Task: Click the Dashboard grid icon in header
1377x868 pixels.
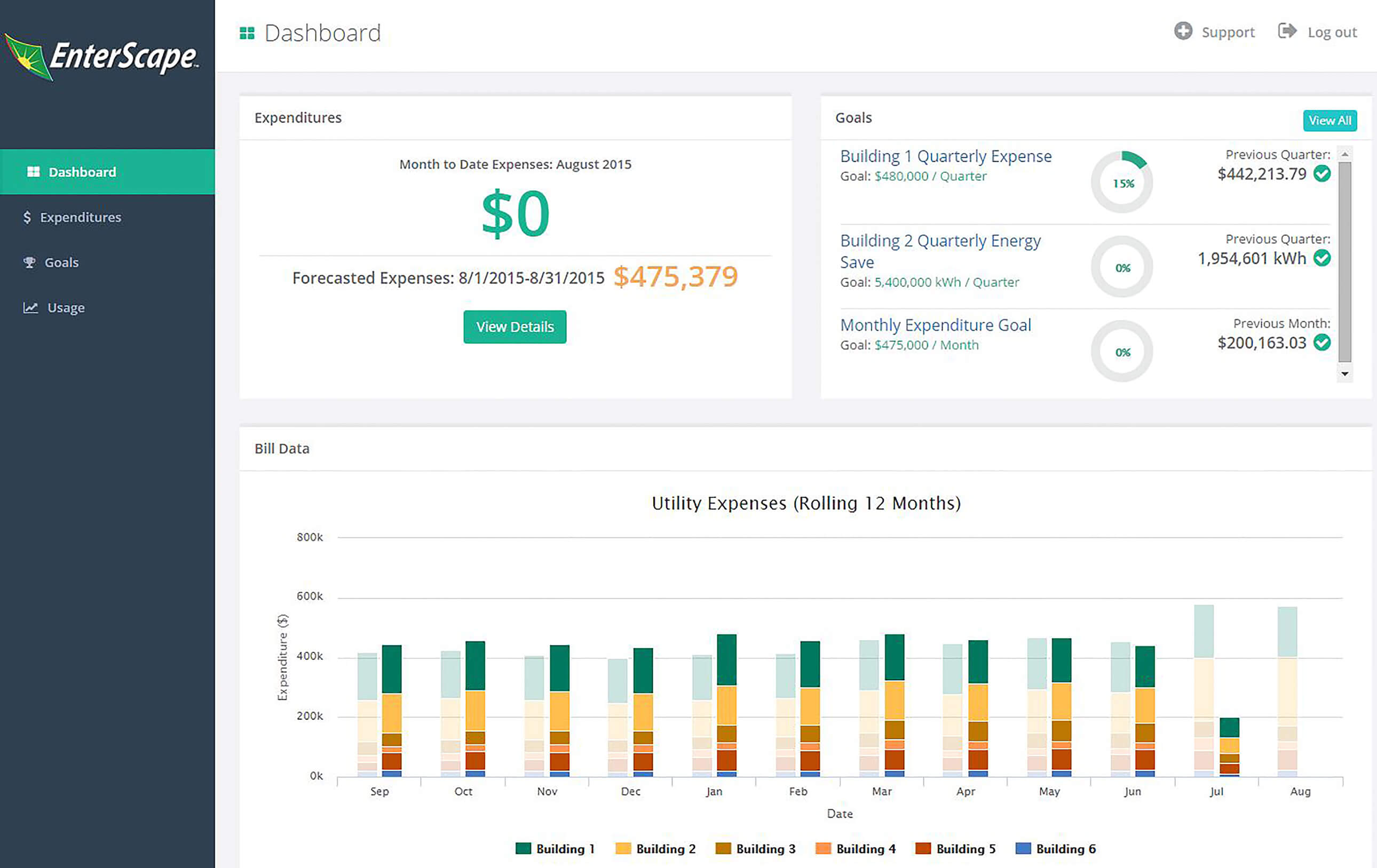Action: tap(247, 33)
